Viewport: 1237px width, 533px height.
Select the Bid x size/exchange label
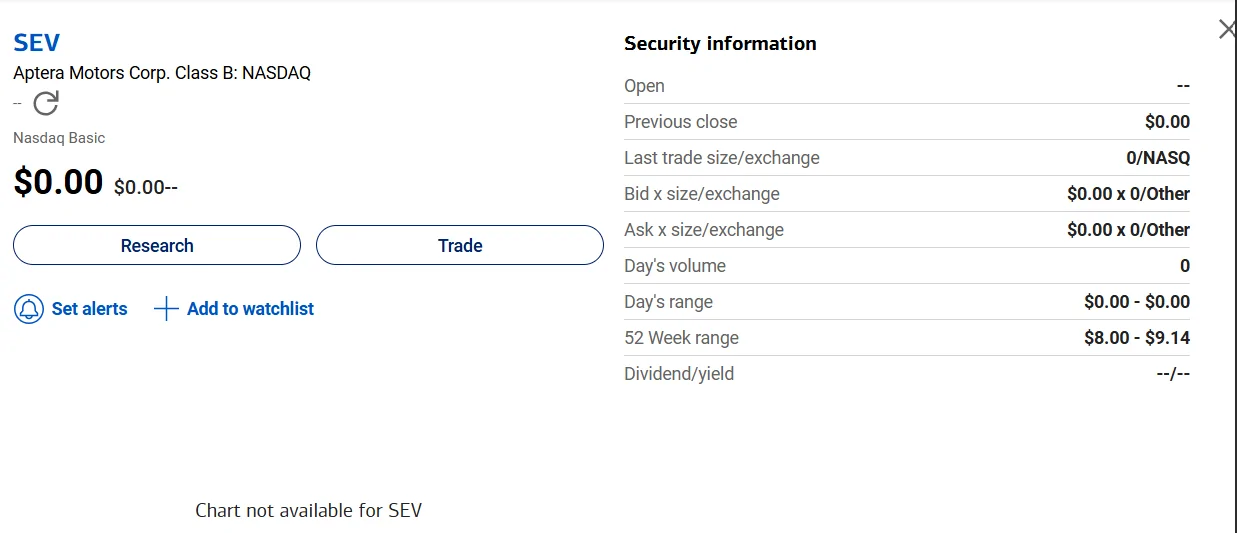tap(701, 194)
